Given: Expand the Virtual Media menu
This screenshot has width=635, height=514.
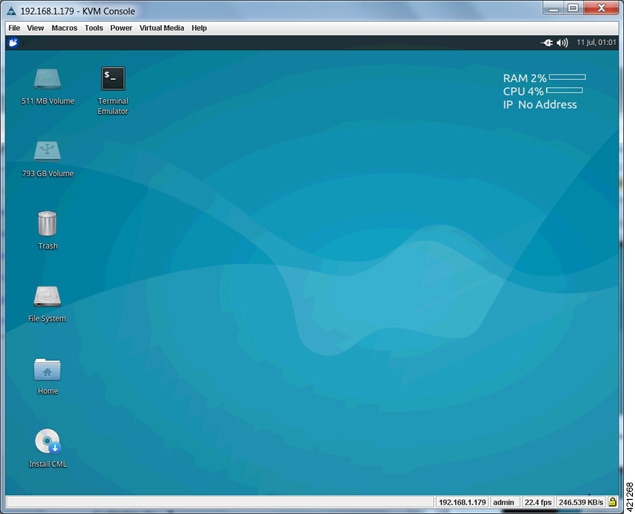Looking at the screenshot, I should (162, 28).
